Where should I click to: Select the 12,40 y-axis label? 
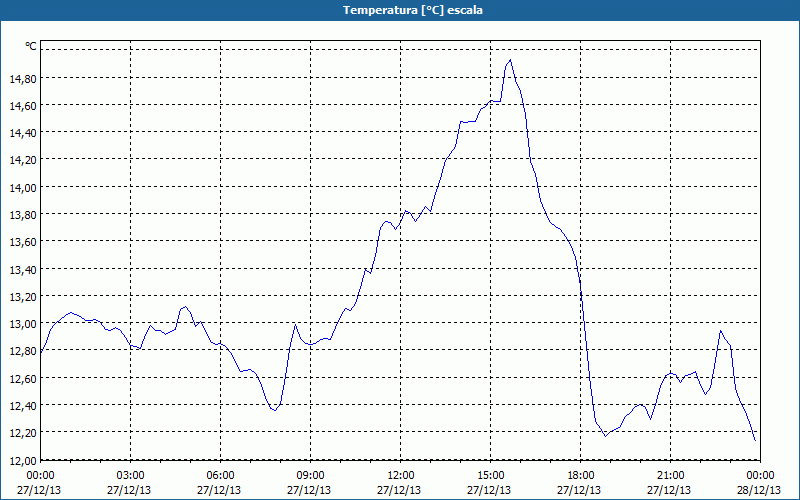[22, 406]
